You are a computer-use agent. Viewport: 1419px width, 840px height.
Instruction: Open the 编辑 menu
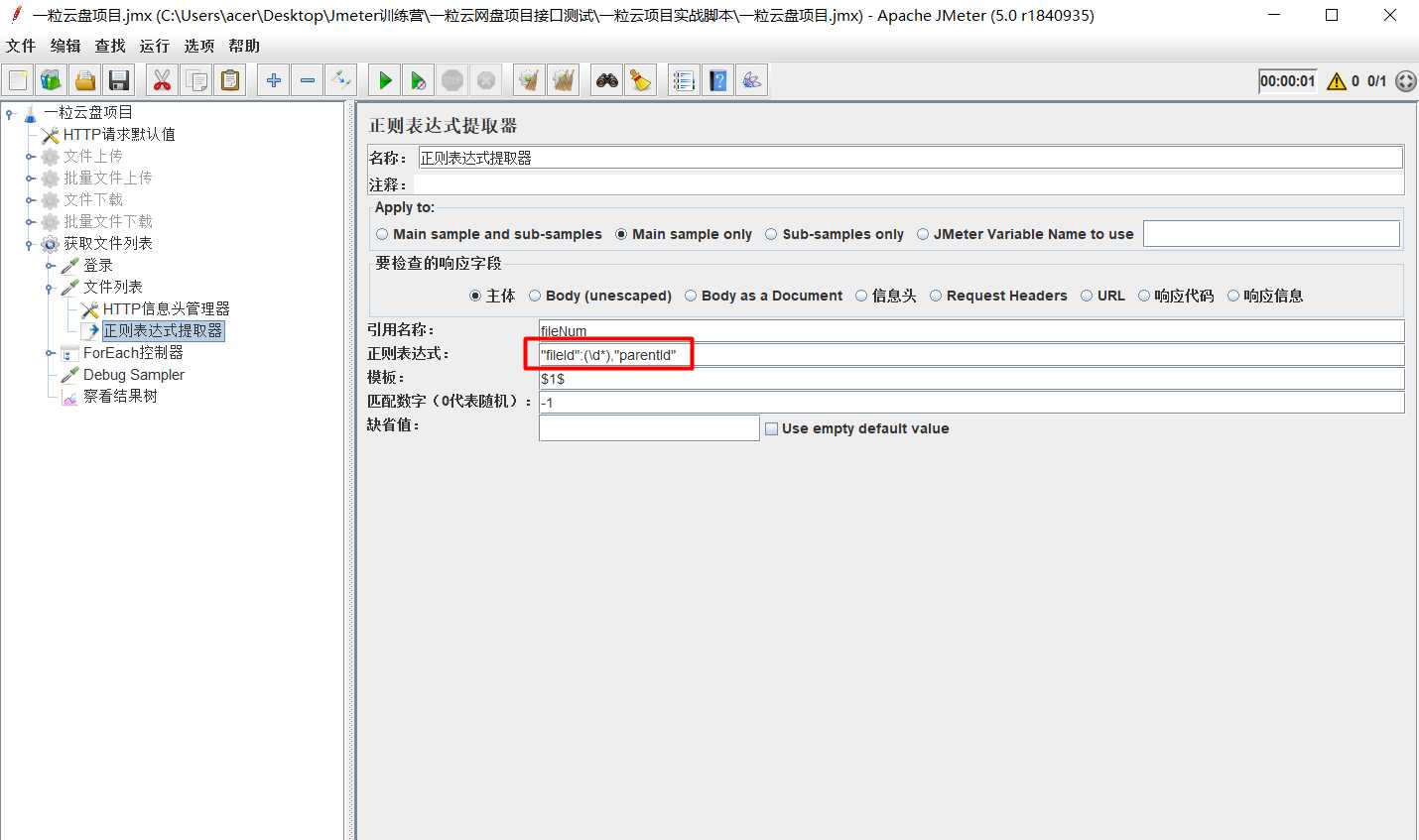[65, 46]
